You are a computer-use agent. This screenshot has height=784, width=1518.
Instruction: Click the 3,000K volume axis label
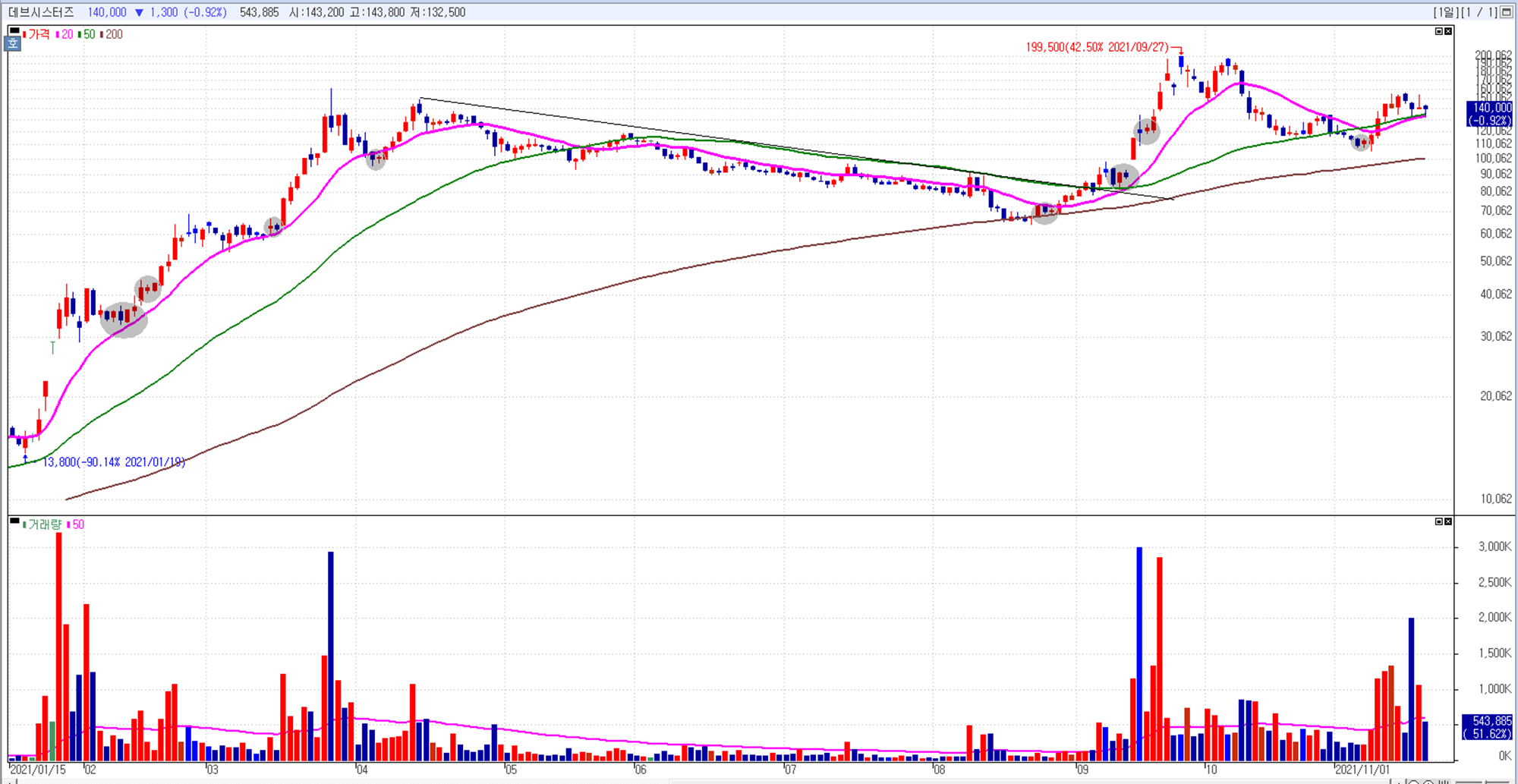tap(1494, 546)
